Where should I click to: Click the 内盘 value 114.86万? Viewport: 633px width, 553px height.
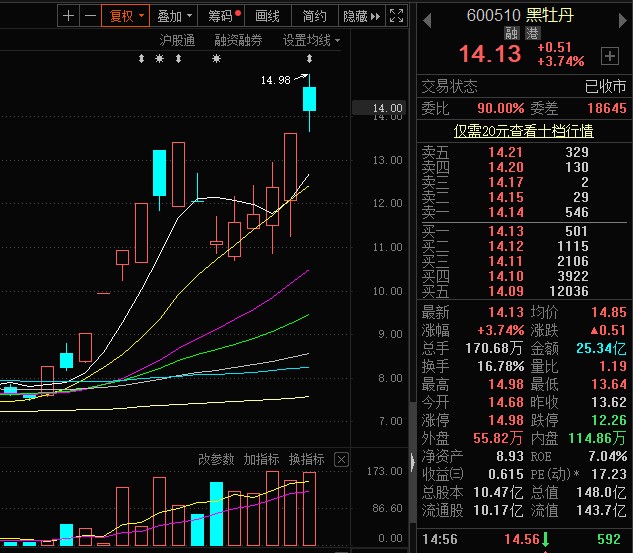point(597,438)
